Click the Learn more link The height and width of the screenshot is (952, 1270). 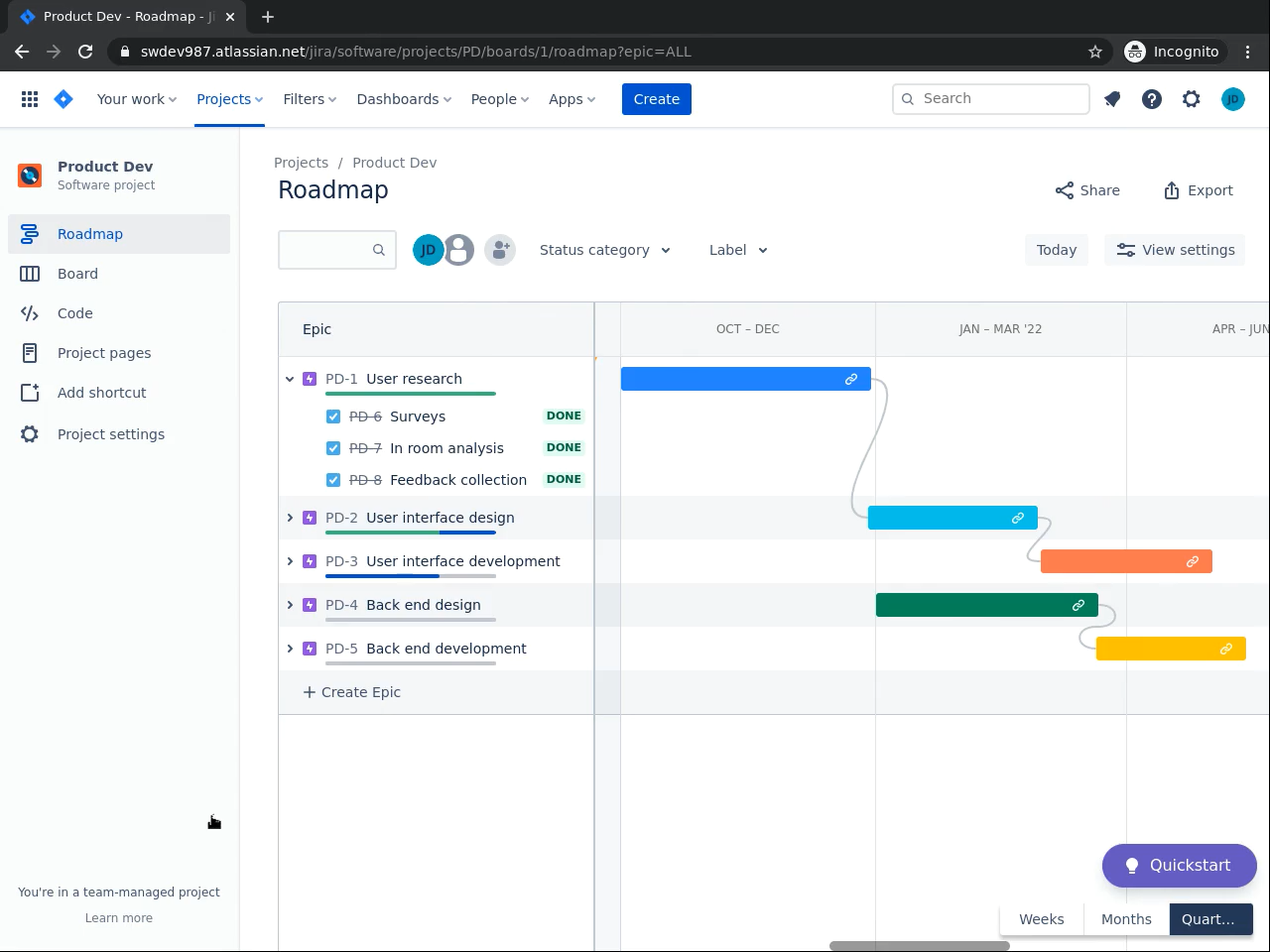(x=119, y=918)
